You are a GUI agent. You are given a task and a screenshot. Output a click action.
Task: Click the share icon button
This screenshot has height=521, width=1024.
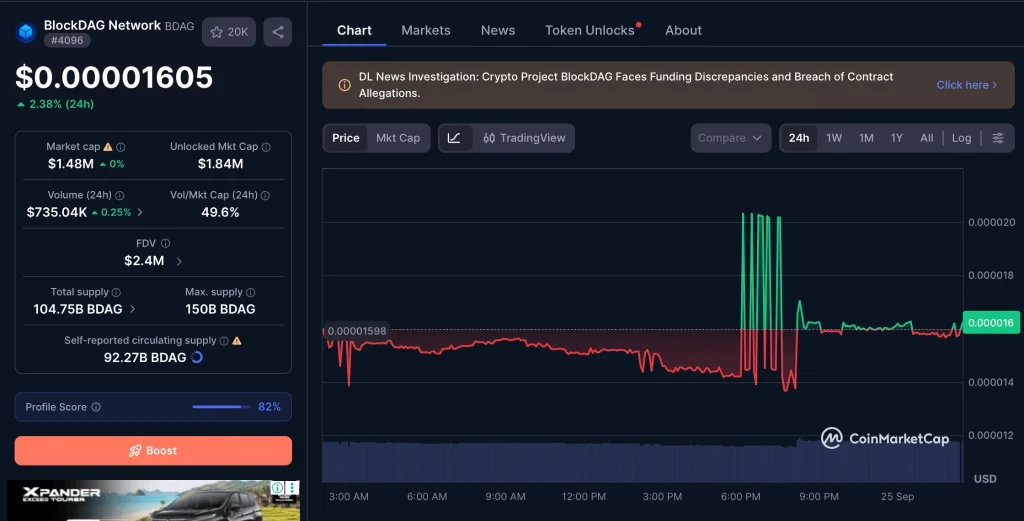point(278,31)
